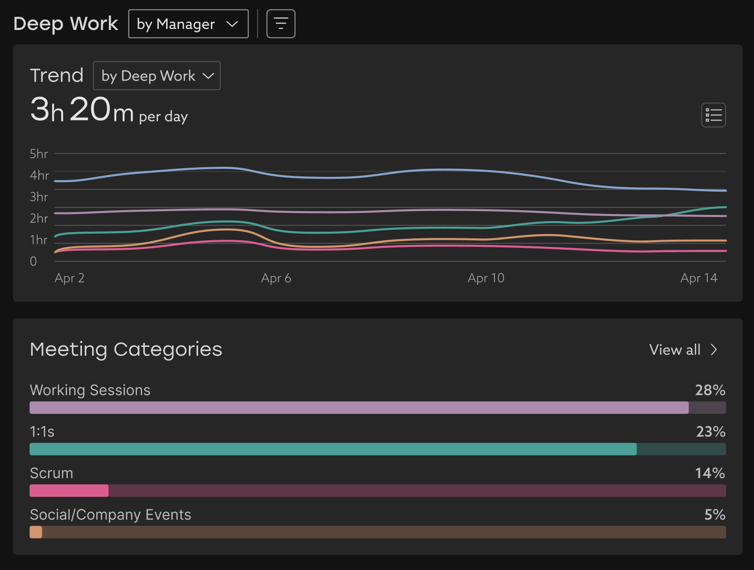Click the 3h 20m per day summary

click(109, 110)
